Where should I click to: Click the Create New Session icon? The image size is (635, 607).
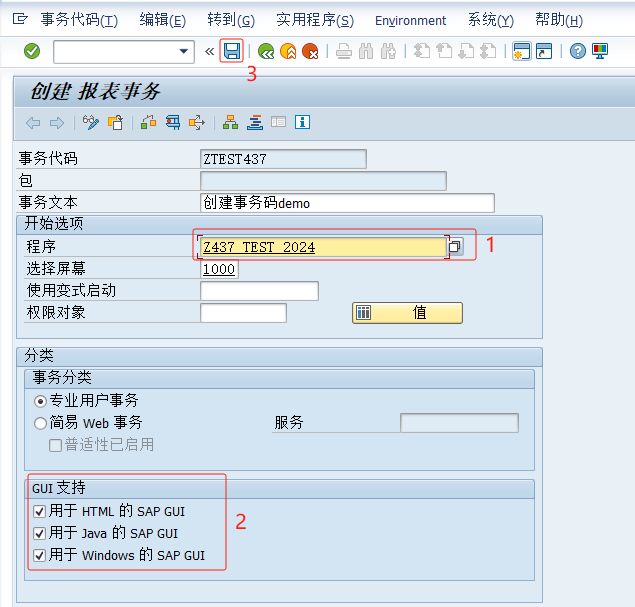522,51
